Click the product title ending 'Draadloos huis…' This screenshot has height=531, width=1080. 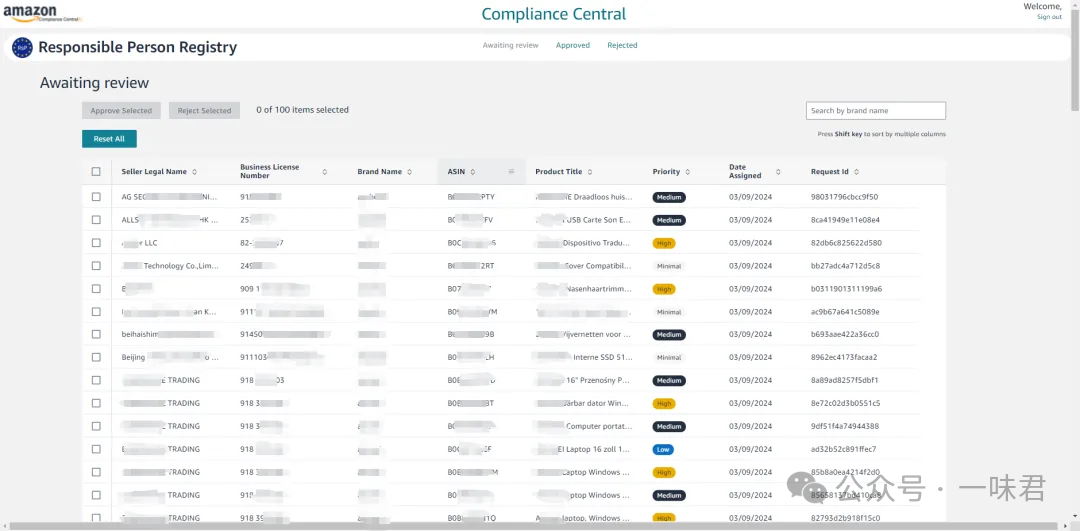[x=584, y=197]
